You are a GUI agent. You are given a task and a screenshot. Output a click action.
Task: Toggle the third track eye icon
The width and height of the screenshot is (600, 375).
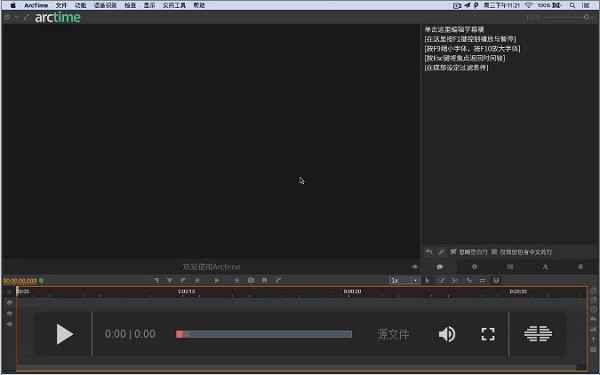[x=10, y=324]
